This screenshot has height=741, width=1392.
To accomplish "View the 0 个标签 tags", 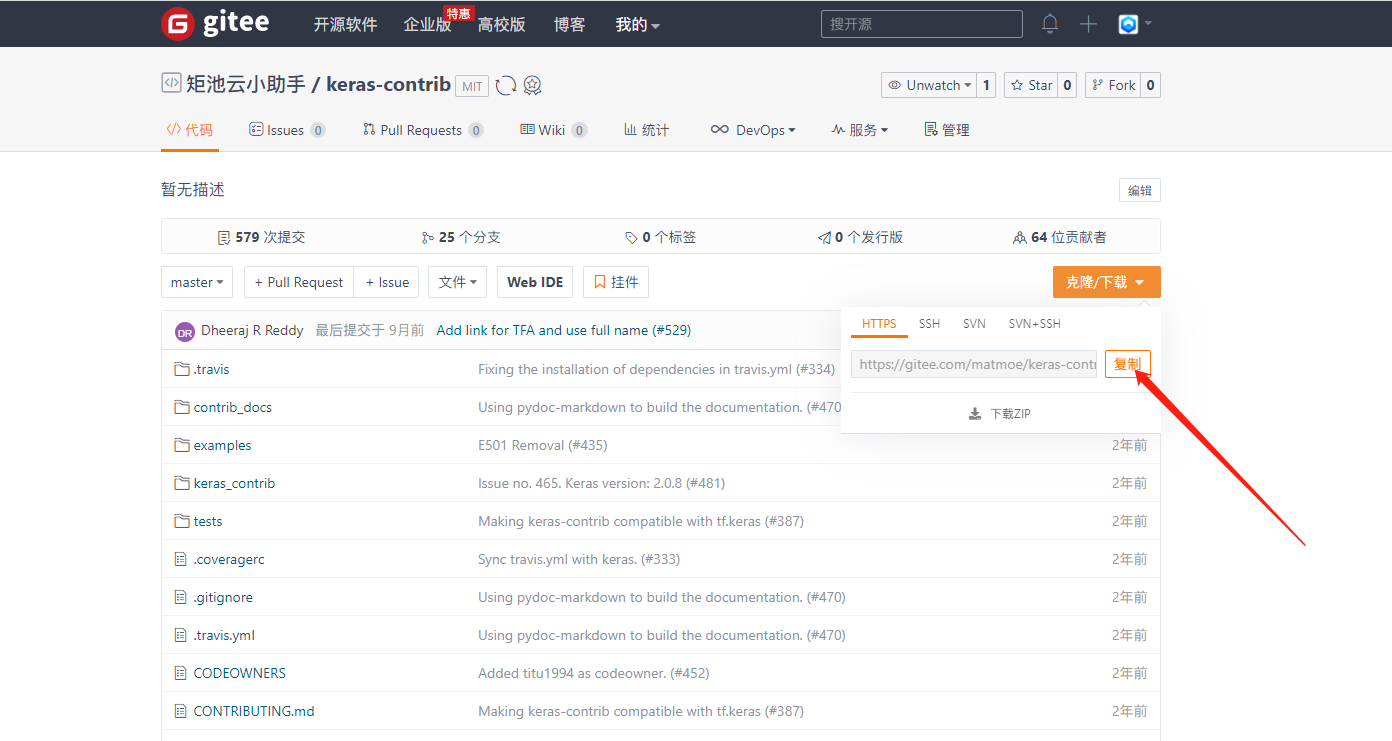I will 660,237.
